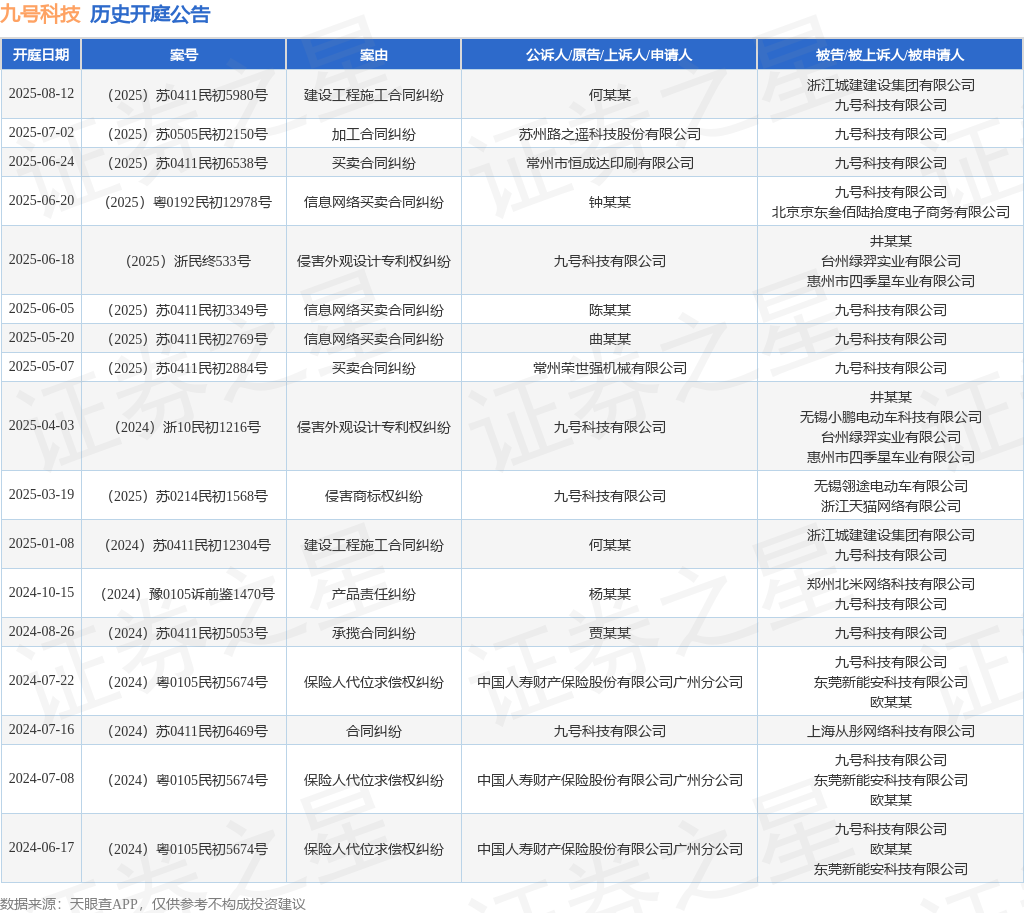Screen dimensions: 1024x913
Task: Click defendant 北京京东叁佰陆拾度电子商务有限公司
Action: [891, 212]
